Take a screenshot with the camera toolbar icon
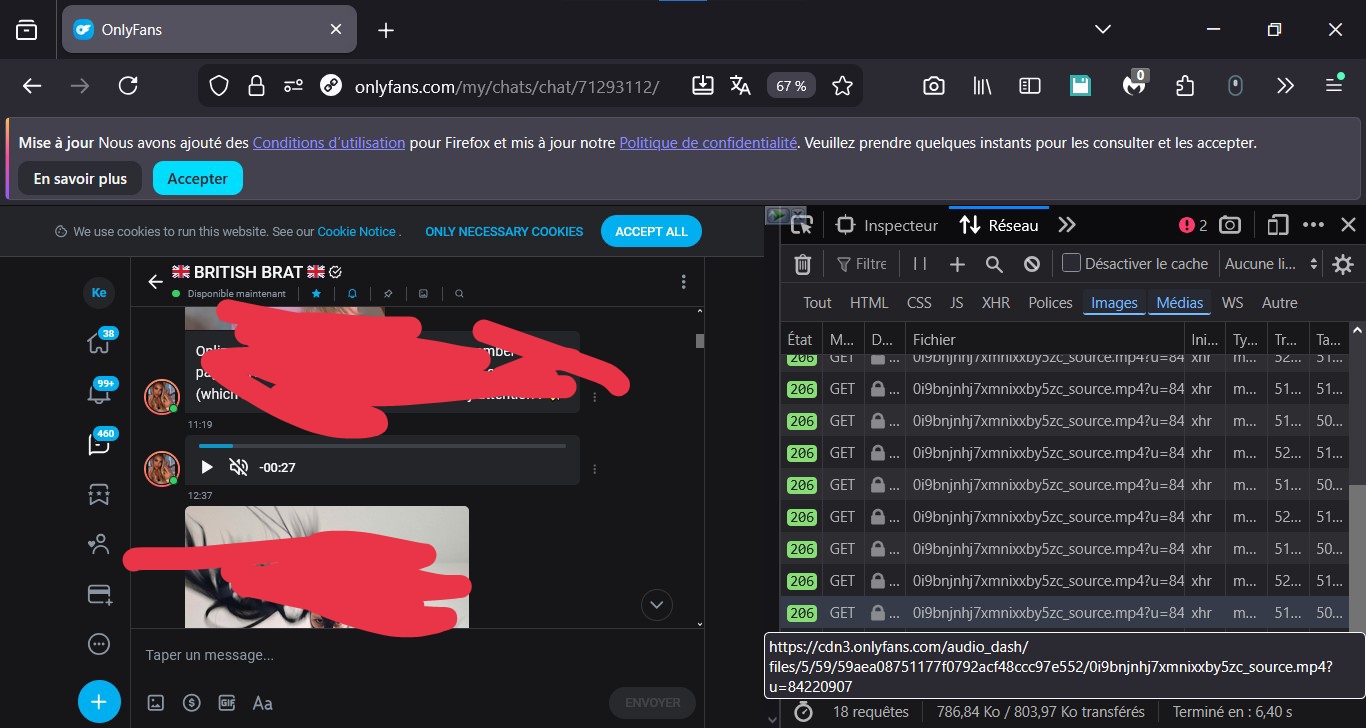Screen dimensions: 1366x728 [933, 86]
